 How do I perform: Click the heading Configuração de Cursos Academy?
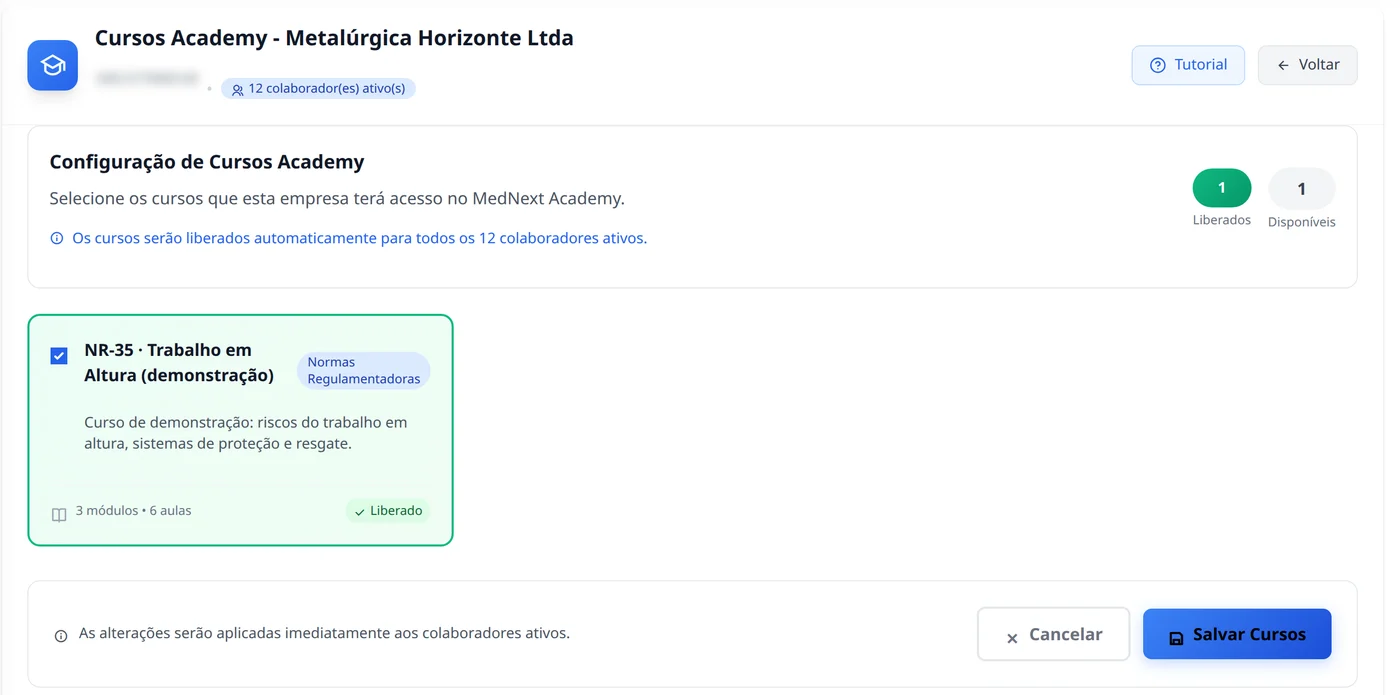207,162
